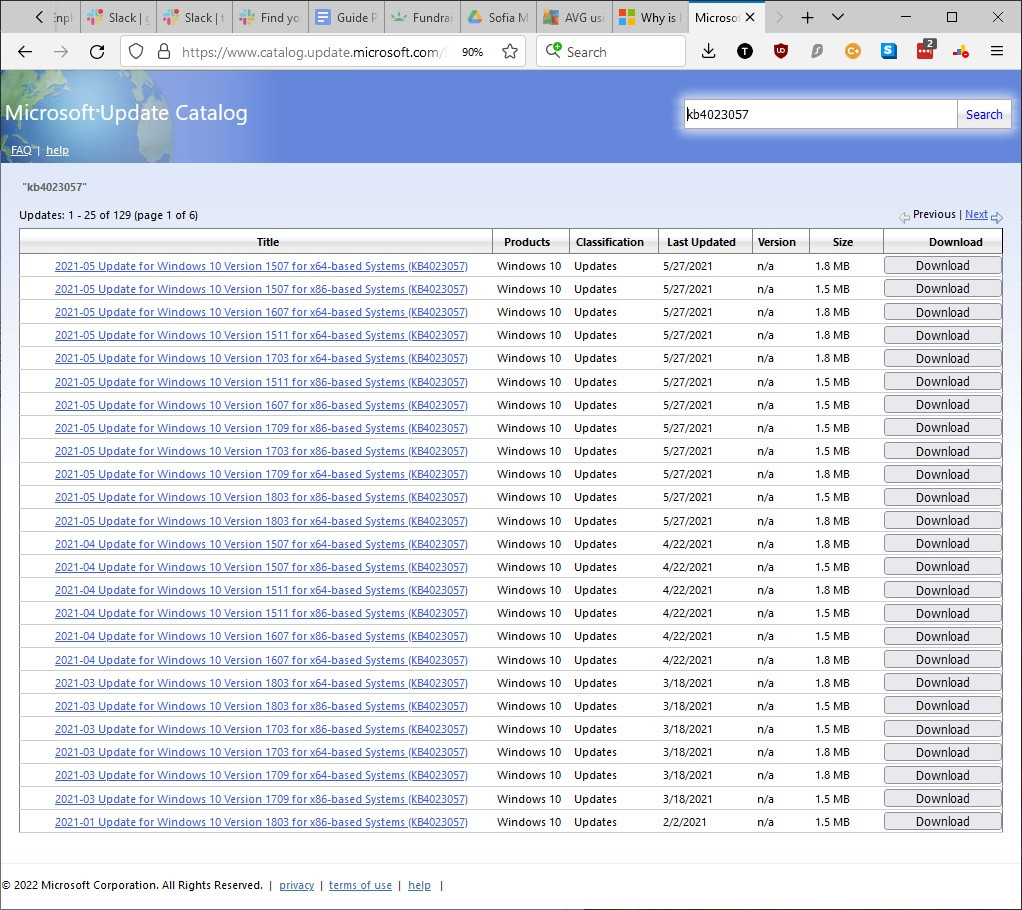1022x910 pixels.
Task: Download 2021-04 Version 1607 x86 update
Action: coord(942,636)
